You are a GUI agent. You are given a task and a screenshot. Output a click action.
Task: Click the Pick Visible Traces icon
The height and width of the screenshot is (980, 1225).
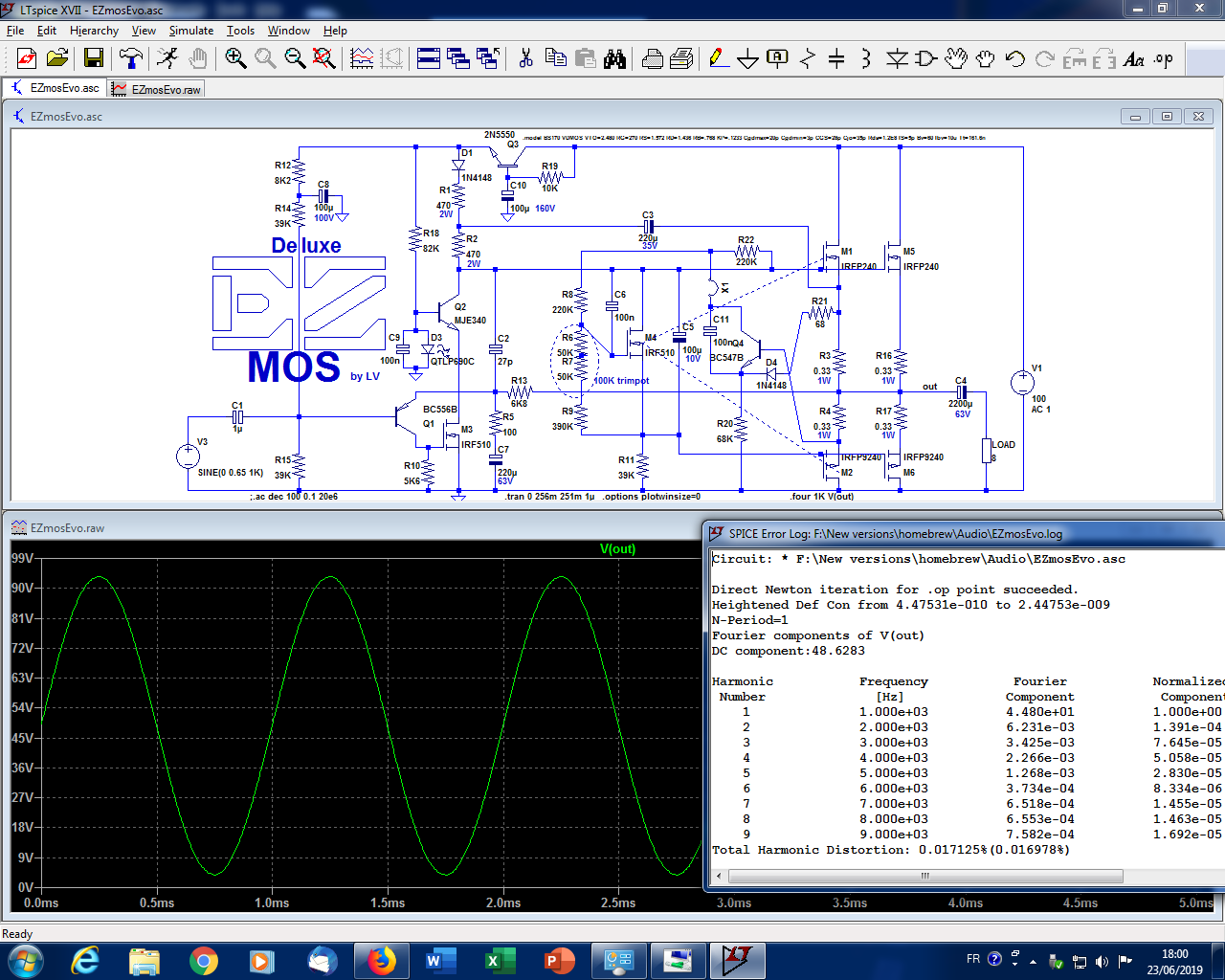coord(362,58)
